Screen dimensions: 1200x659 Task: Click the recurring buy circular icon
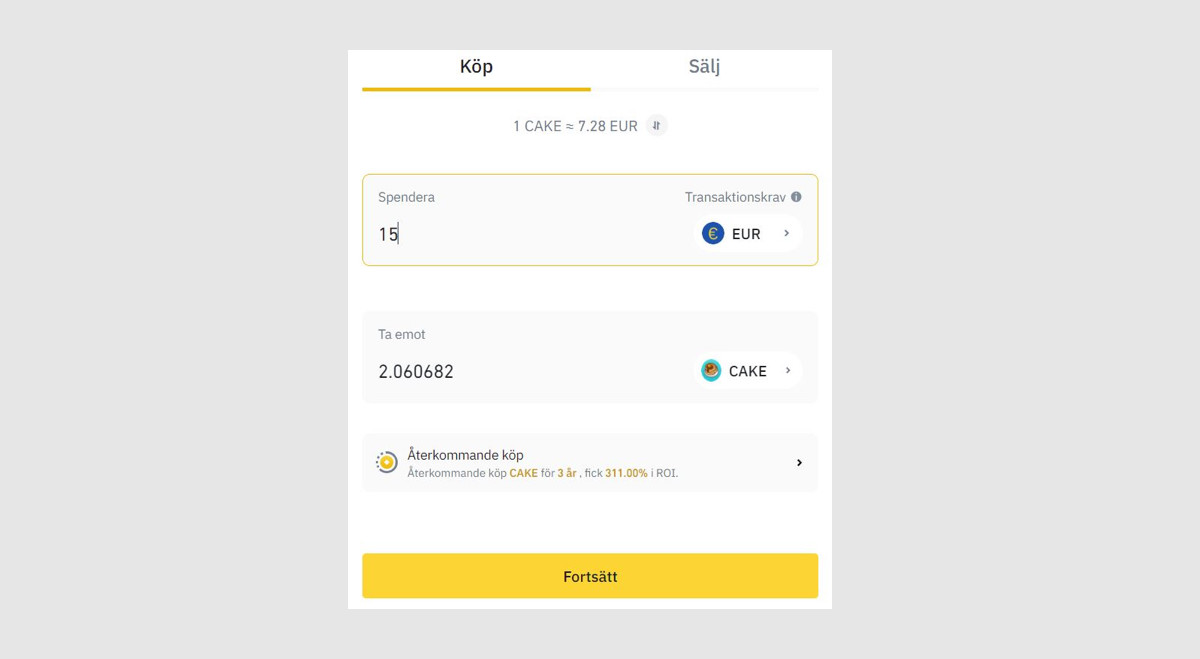(x=386, y=462)
